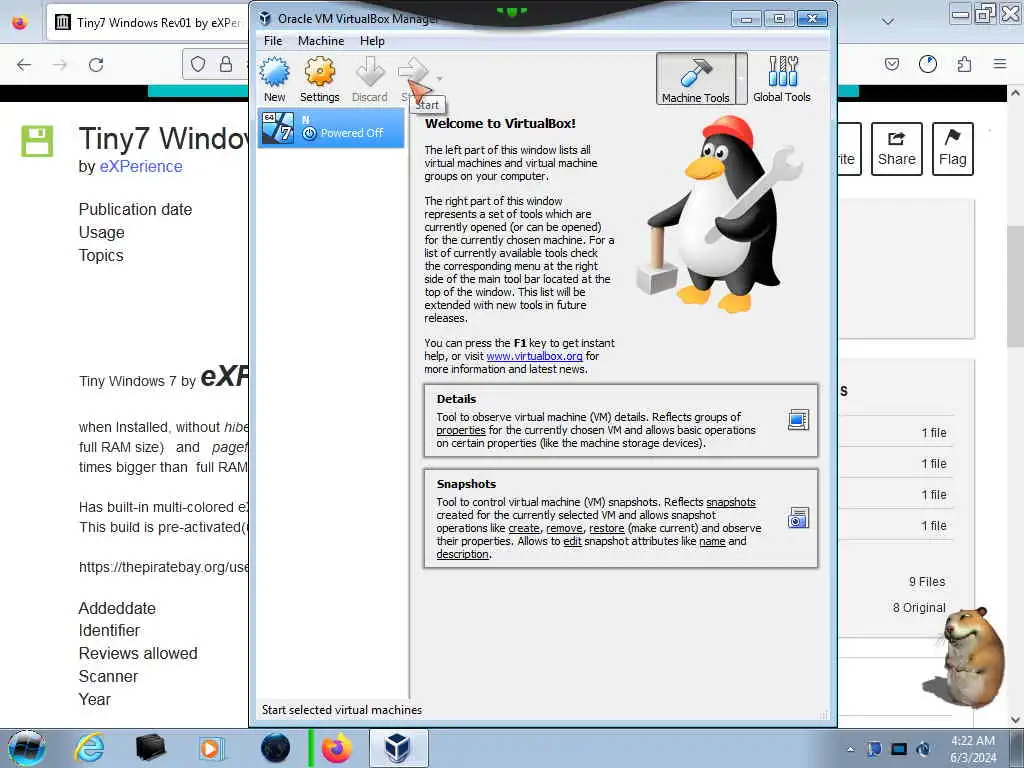Click the description link in Snapshots
The height and width of the screenshot is (768, 1024).
point(462,554)
